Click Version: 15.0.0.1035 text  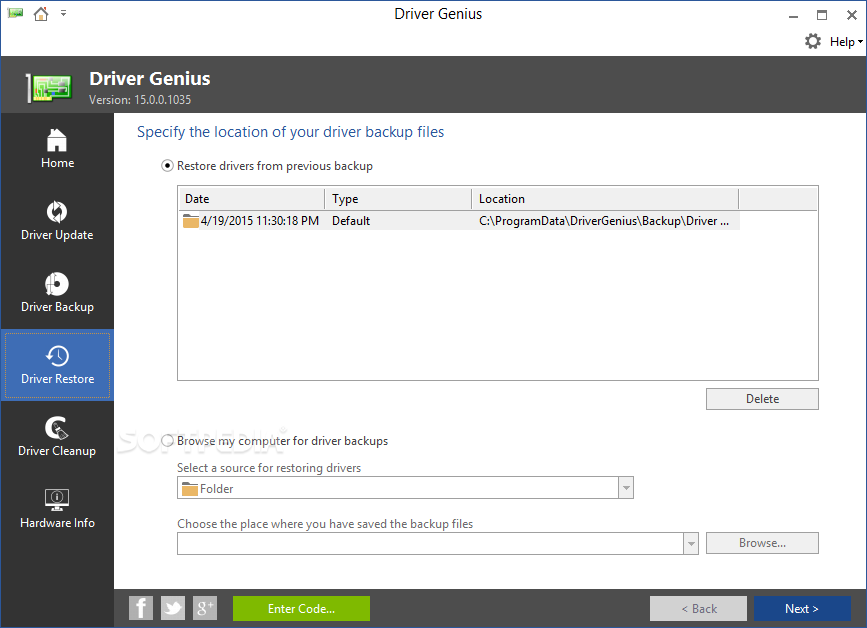coord(140,100)
